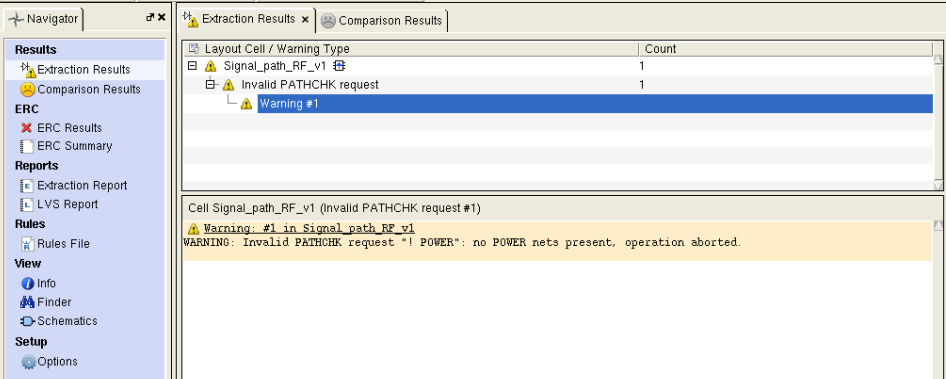Open Setup Options
Screen dimensions: 946x379
click(57, 361)
